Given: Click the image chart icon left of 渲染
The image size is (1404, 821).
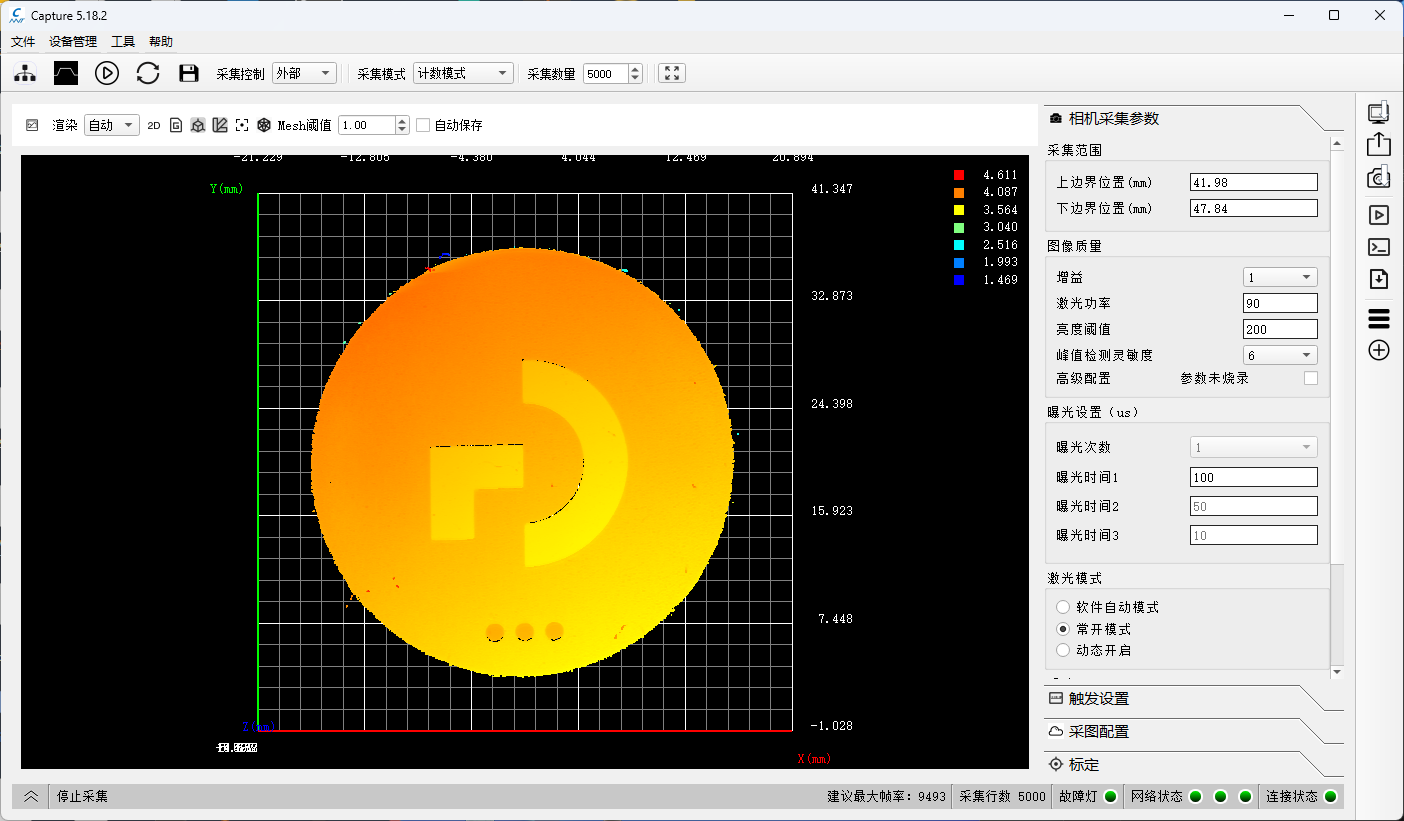Looking at the screenshot, I should [32, 125].
